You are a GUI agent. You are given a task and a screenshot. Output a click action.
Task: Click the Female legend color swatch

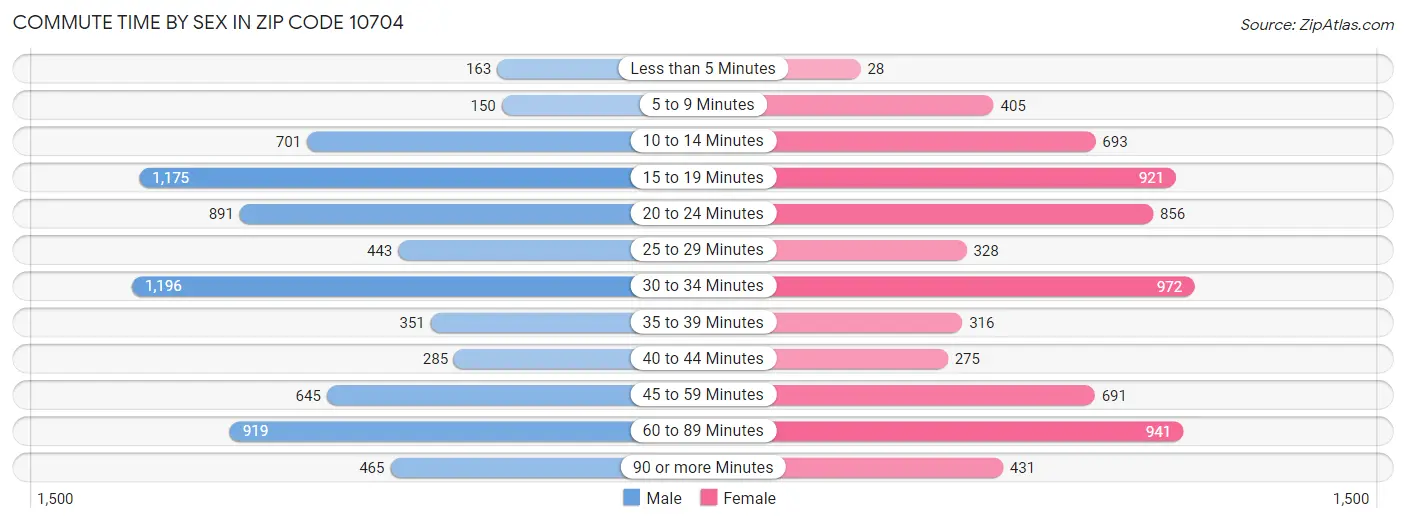click(709, 498)
